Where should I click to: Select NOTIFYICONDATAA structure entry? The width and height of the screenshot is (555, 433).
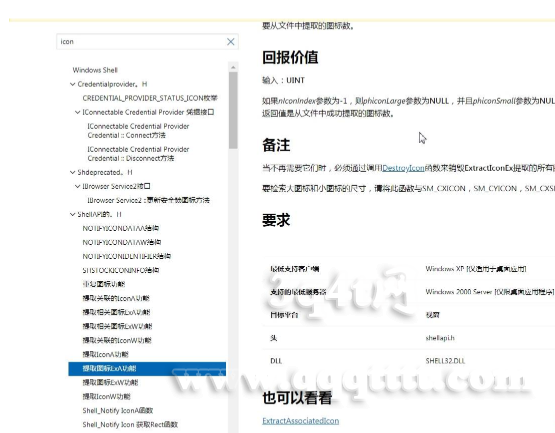click(x=120, y=228)
